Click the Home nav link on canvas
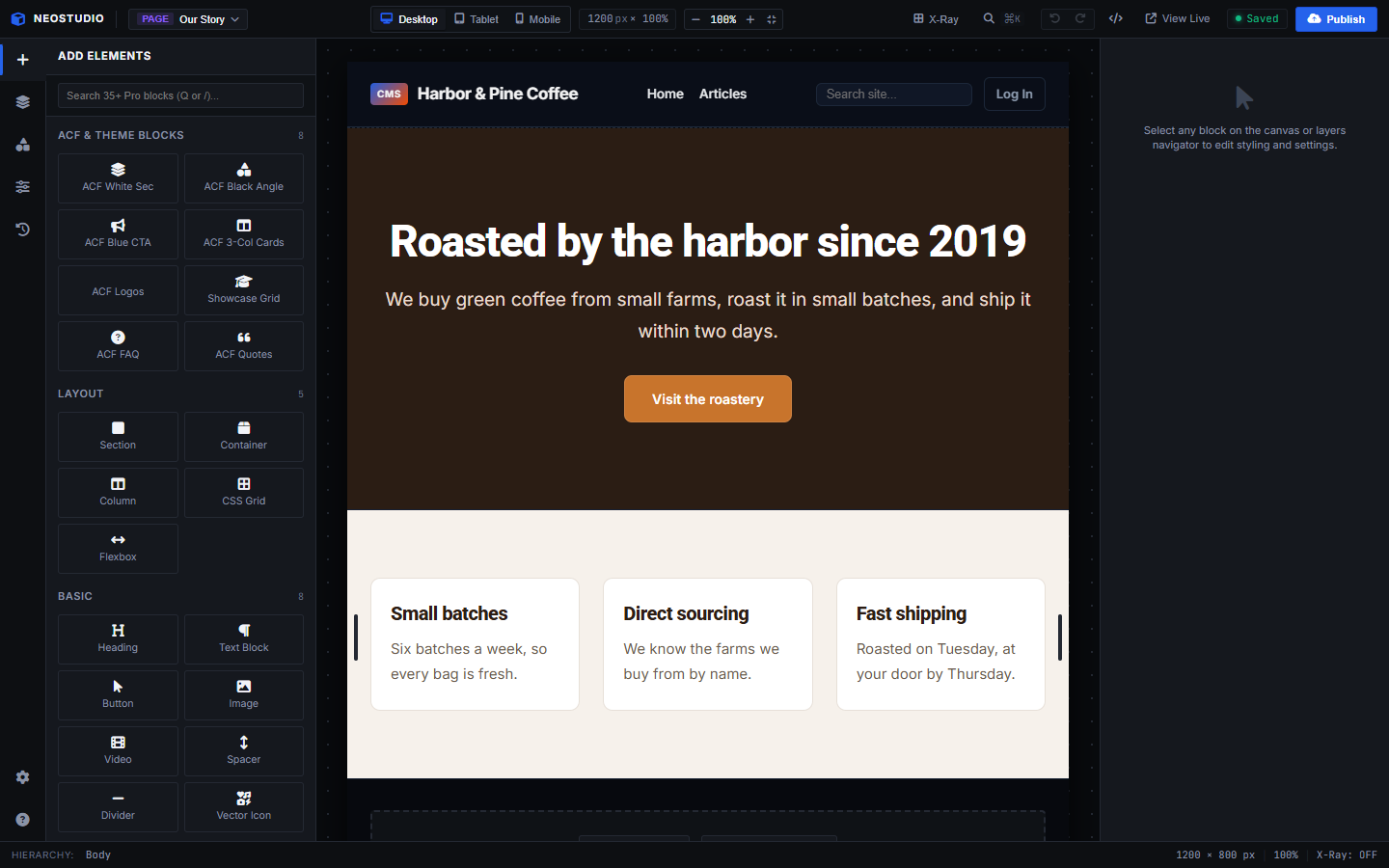 coord(665,94)
